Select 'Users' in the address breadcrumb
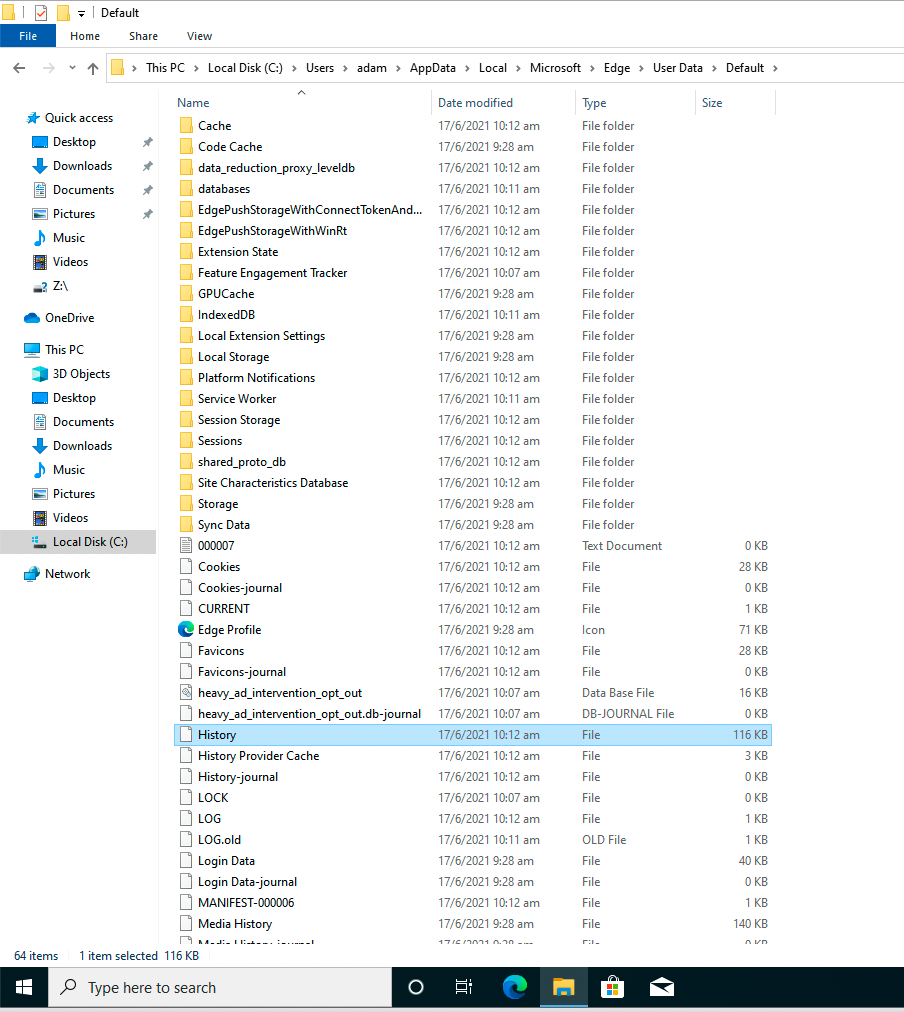Screen dimensions: 904x1012 (320, 68)
